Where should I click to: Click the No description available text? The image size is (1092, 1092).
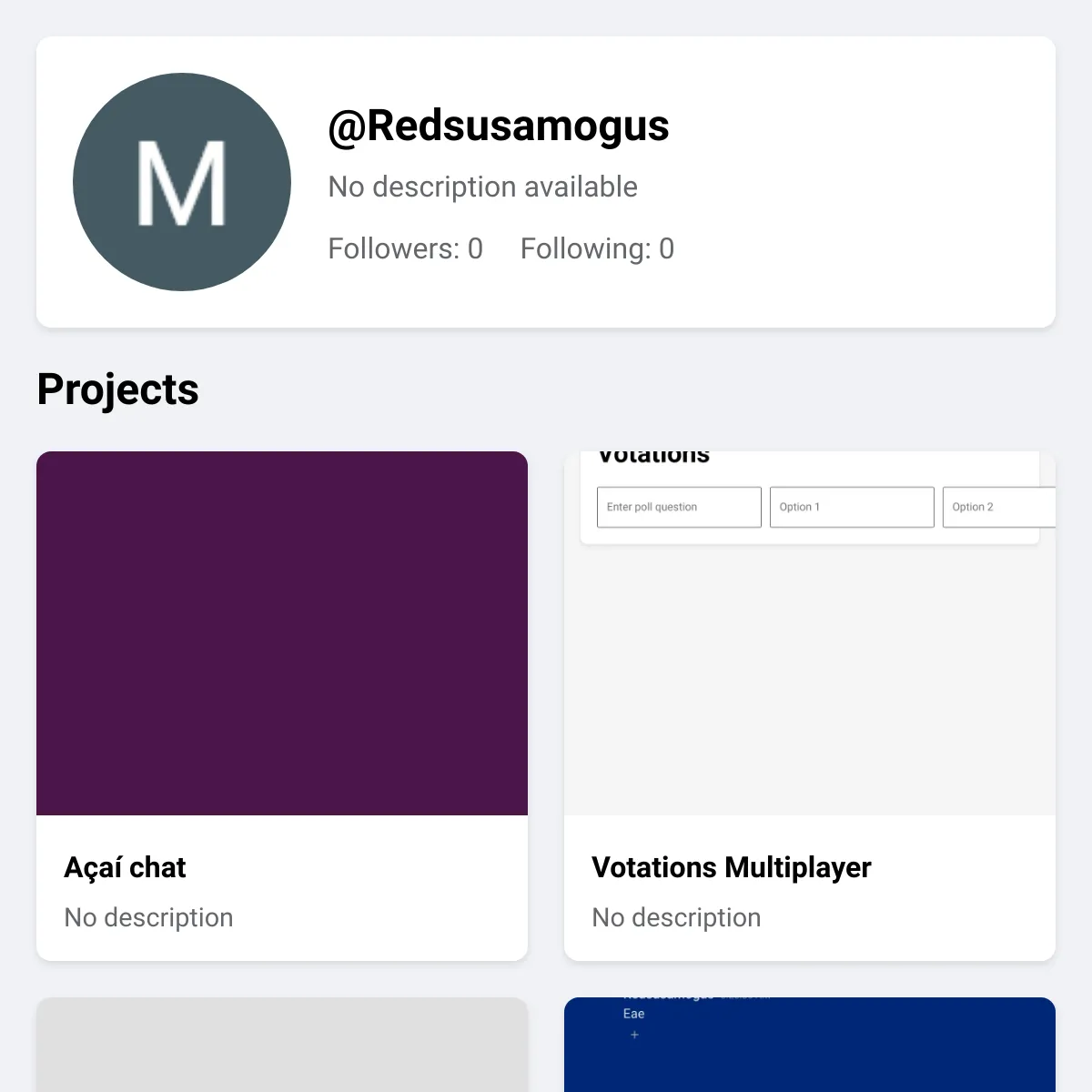click(482, 187)
